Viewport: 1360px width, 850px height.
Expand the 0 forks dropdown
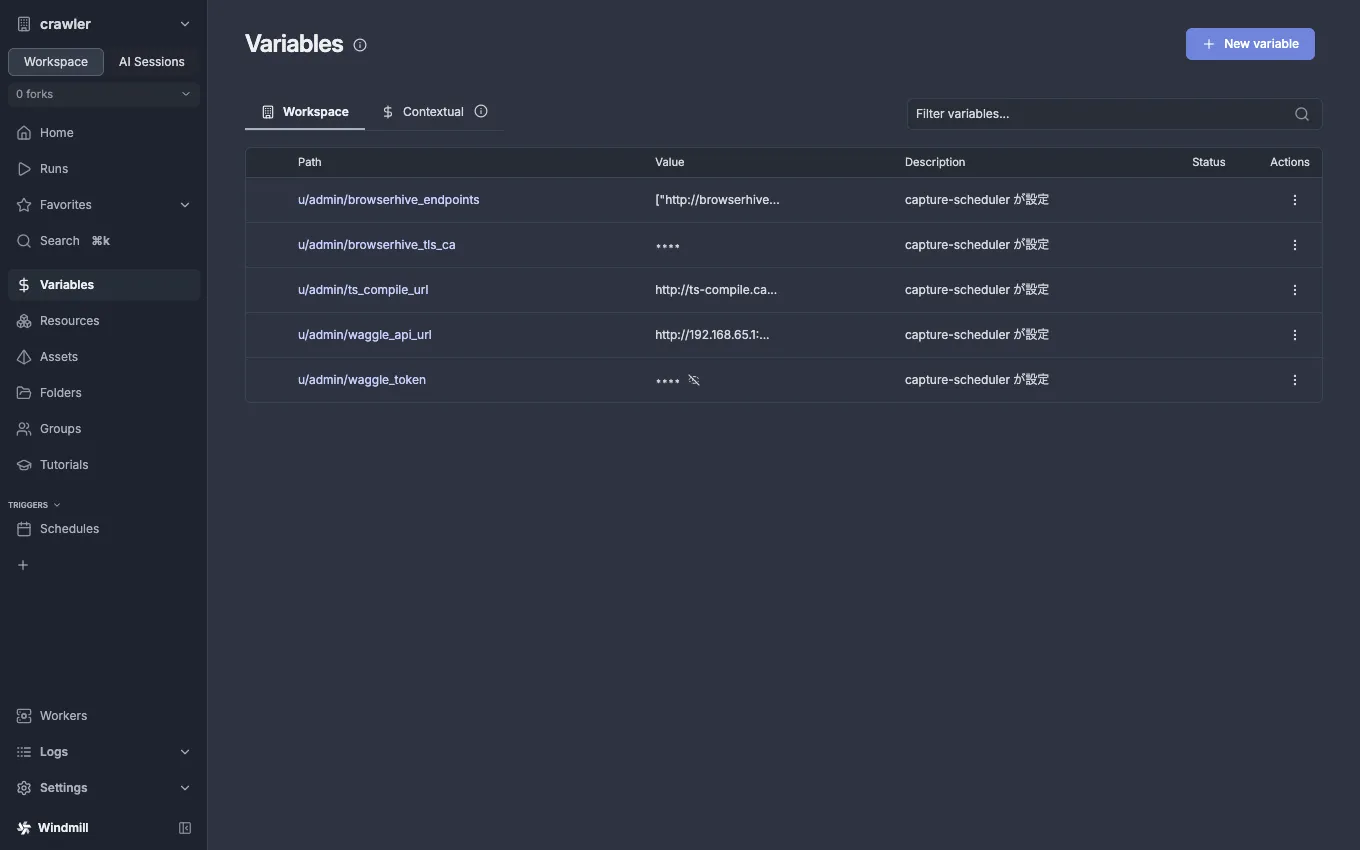coord(103,94)
